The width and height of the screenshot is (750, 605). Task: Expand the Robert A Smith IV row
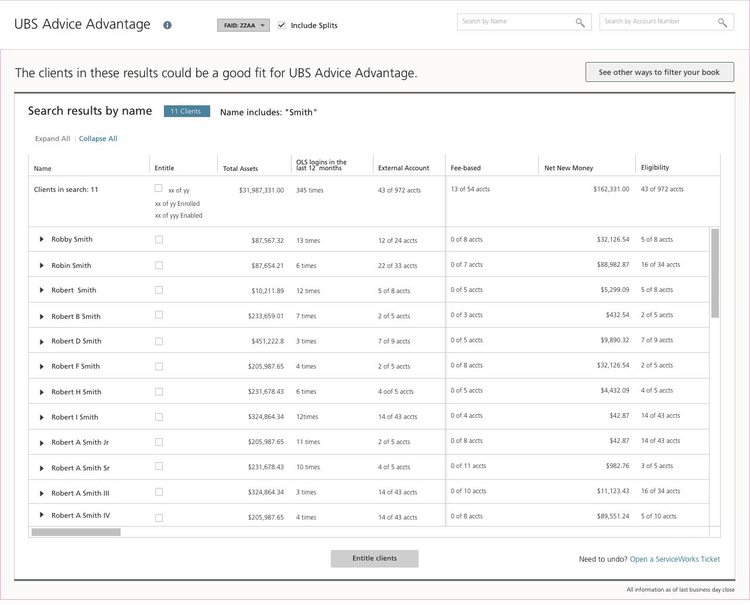[x=42, y=515]
